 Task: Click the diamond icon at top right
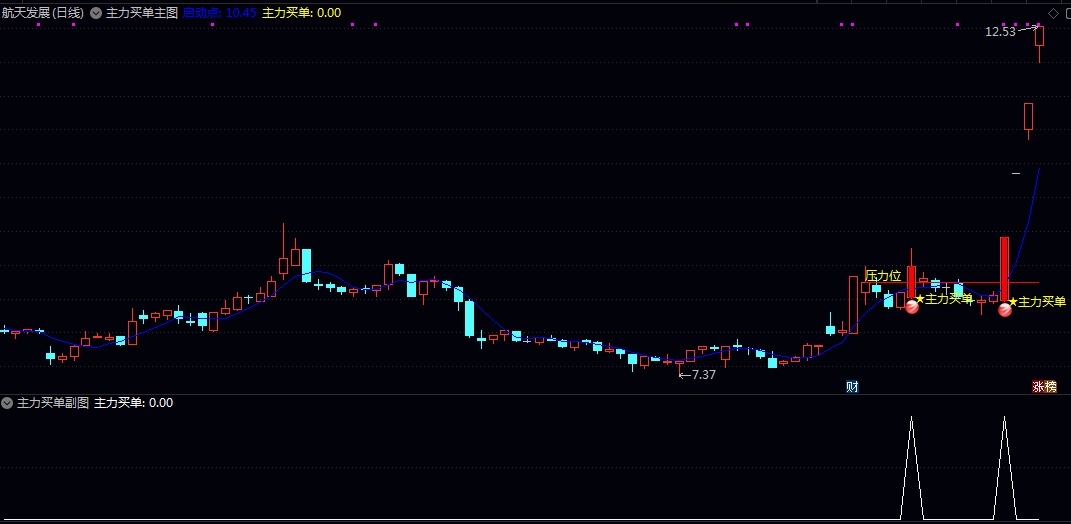click(x=1052, y=13)
